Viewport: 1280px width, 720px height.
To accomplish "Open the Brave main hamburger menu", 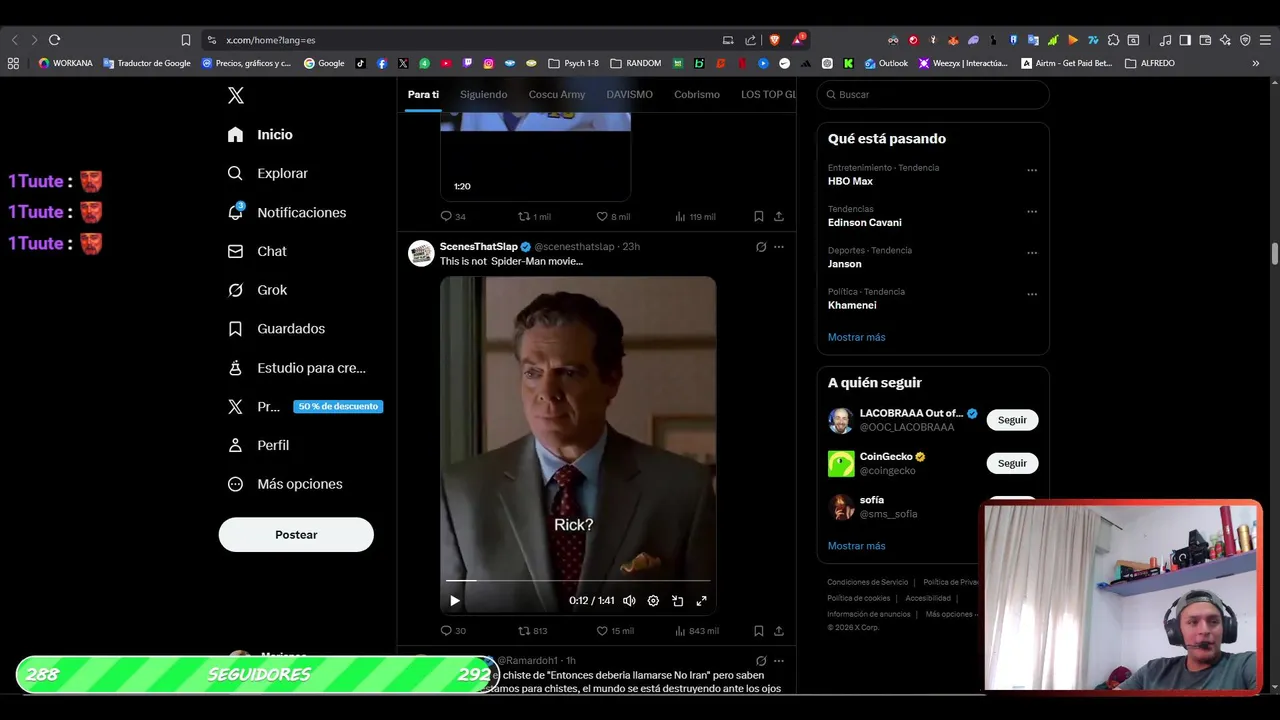I will click(x=1265, y=40).
